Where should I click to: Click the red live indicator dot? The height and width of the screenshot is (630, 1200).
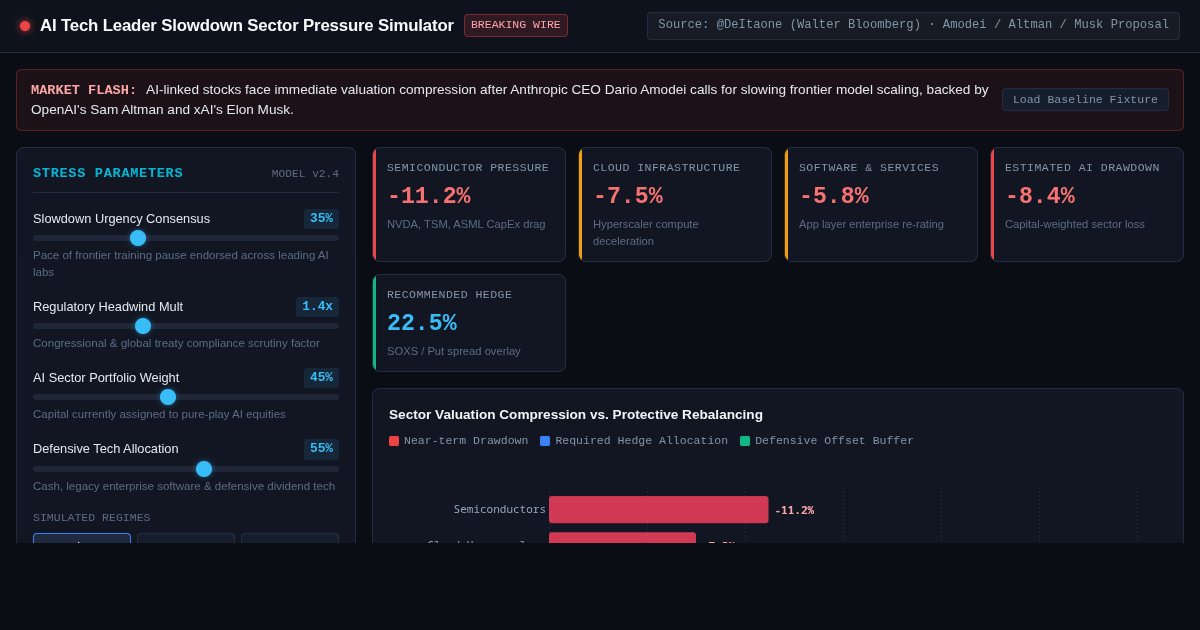25,26
